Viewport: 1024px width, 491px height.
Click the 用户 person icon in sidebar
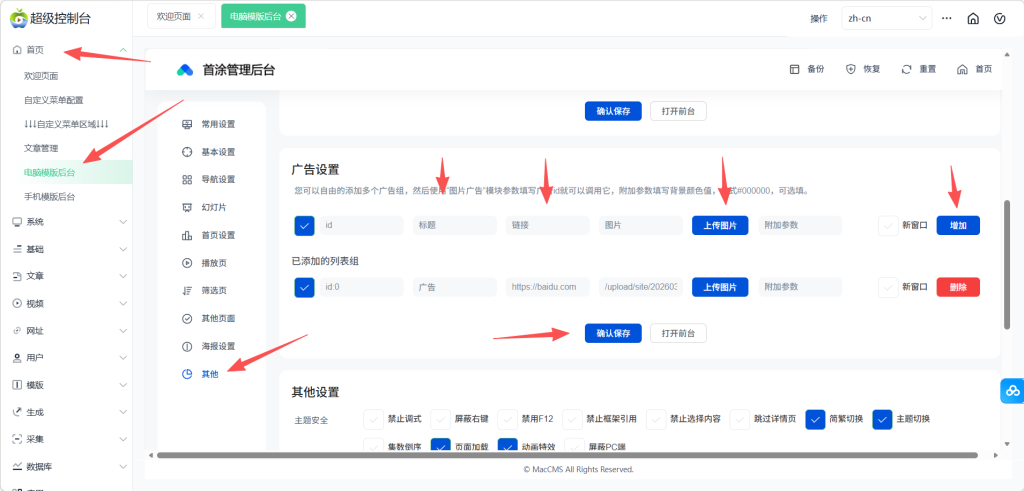(x=17, y=358)
